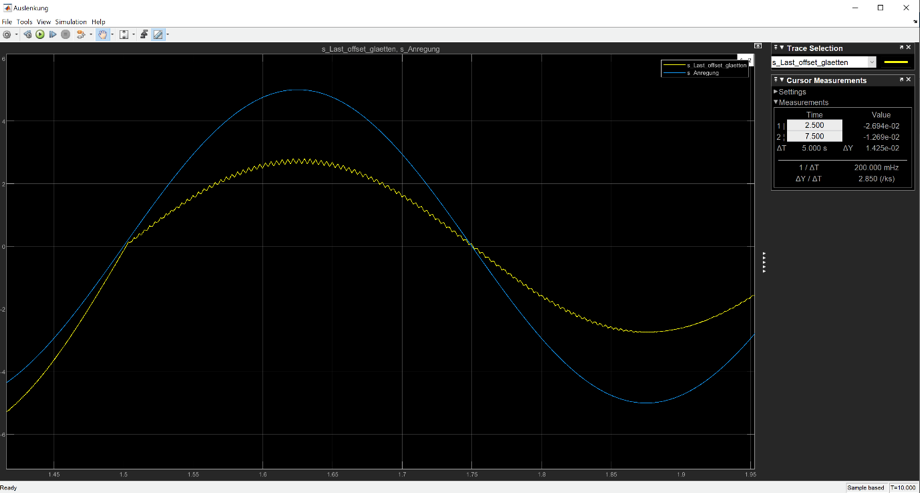Click the Scale axes limits icon
Screen dimensions: 921x493
coord(124,34)
